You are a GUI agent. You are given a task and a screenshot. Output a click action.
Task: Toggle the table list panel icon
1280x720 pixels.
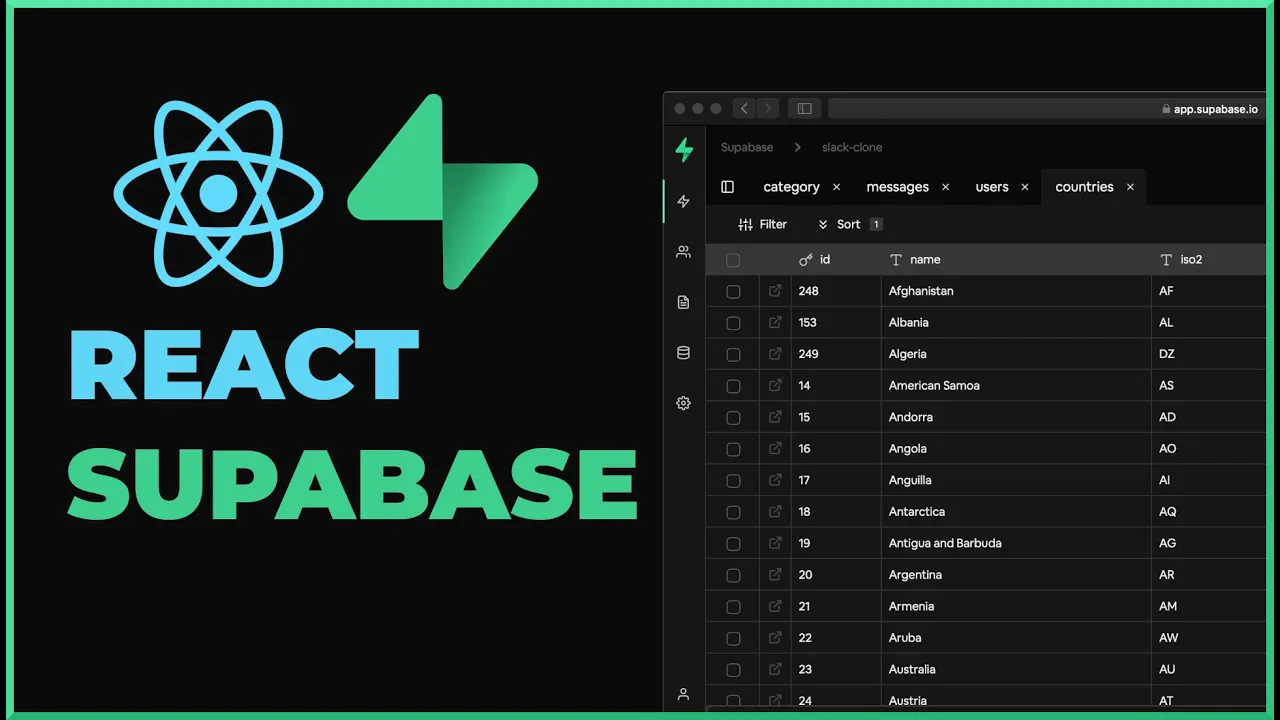point(727,187)
